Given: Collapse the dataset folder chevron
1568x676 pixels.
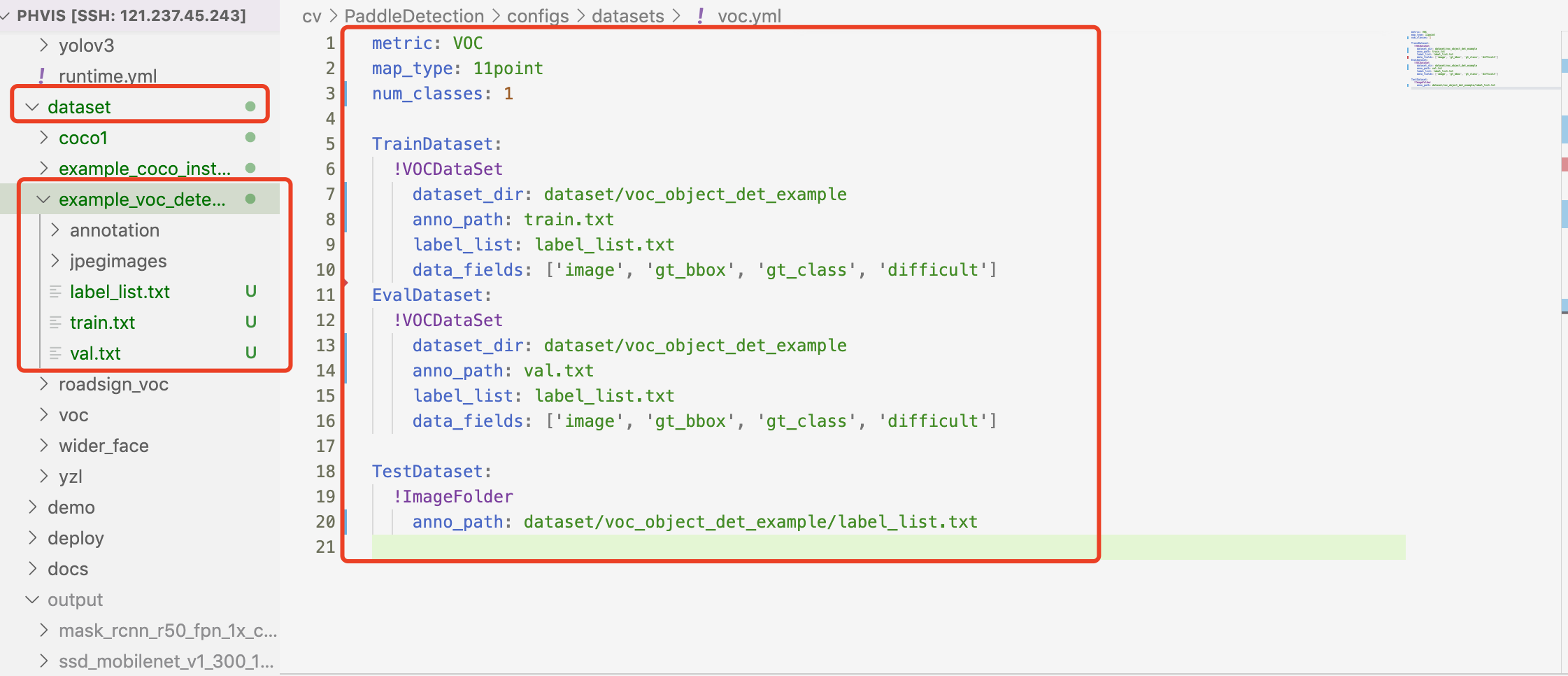Looking at the screenshot, I should point(32,107).
